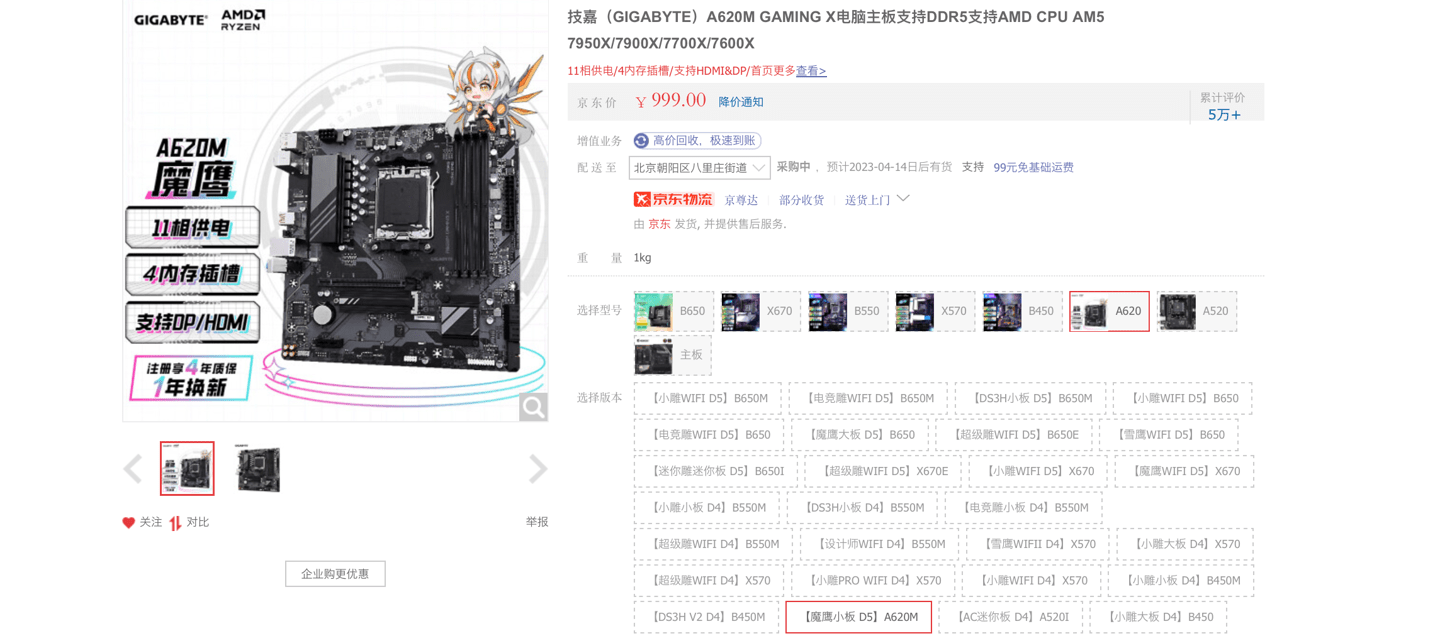Select version 【雪雕WIFI D5】B650
Image resolution: width=1440 pixels, height=636 pixels.
[x=1169, y=435]
